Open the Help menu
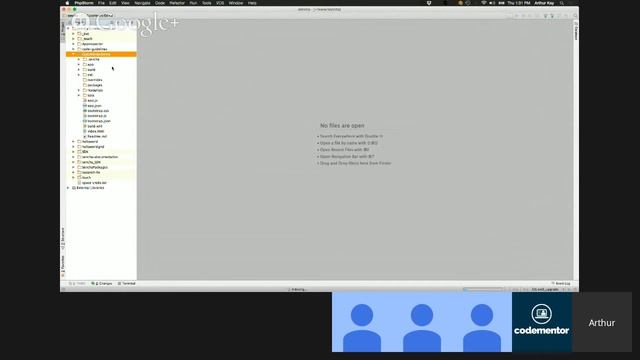 252,3
